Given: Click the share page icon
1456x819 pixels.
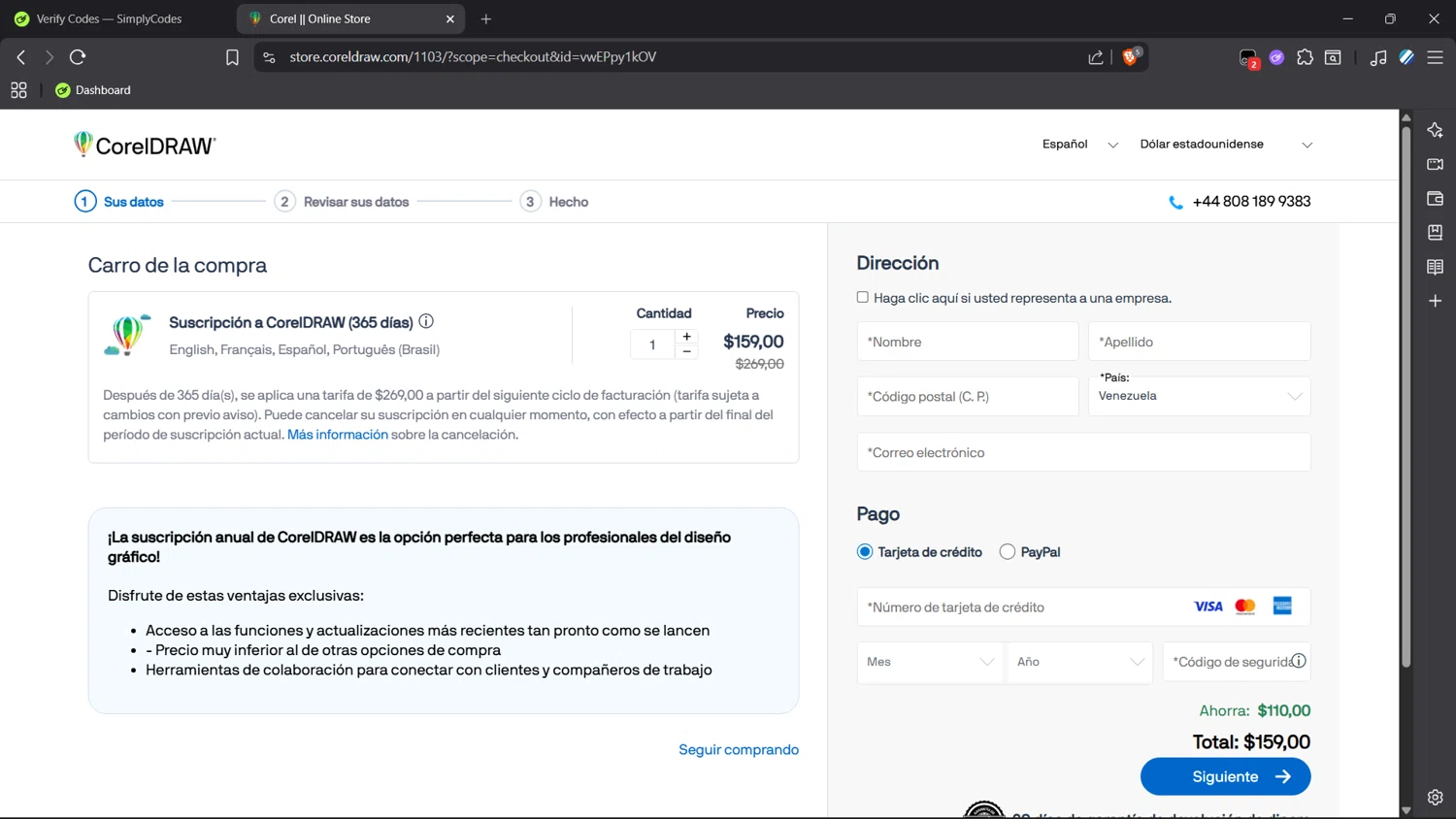Looking at the screenshot, I should [x=1096, y=57].
